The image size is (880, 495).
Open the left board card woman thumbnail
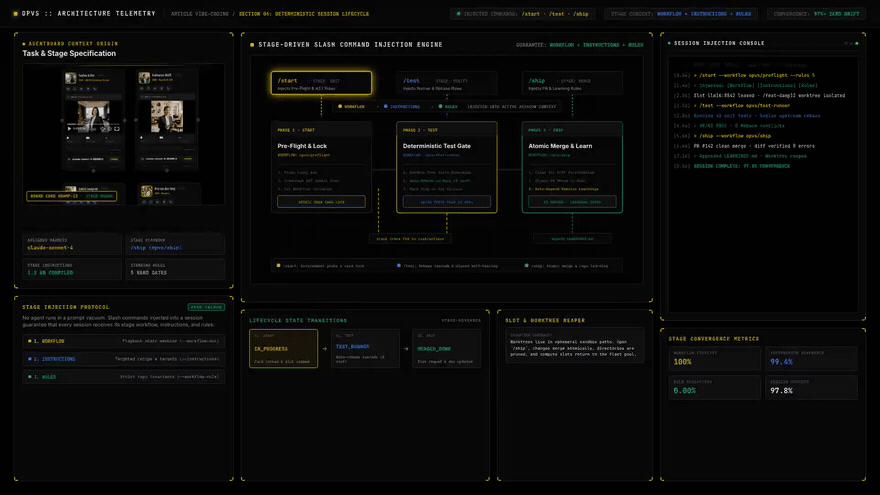pos(93,115)
